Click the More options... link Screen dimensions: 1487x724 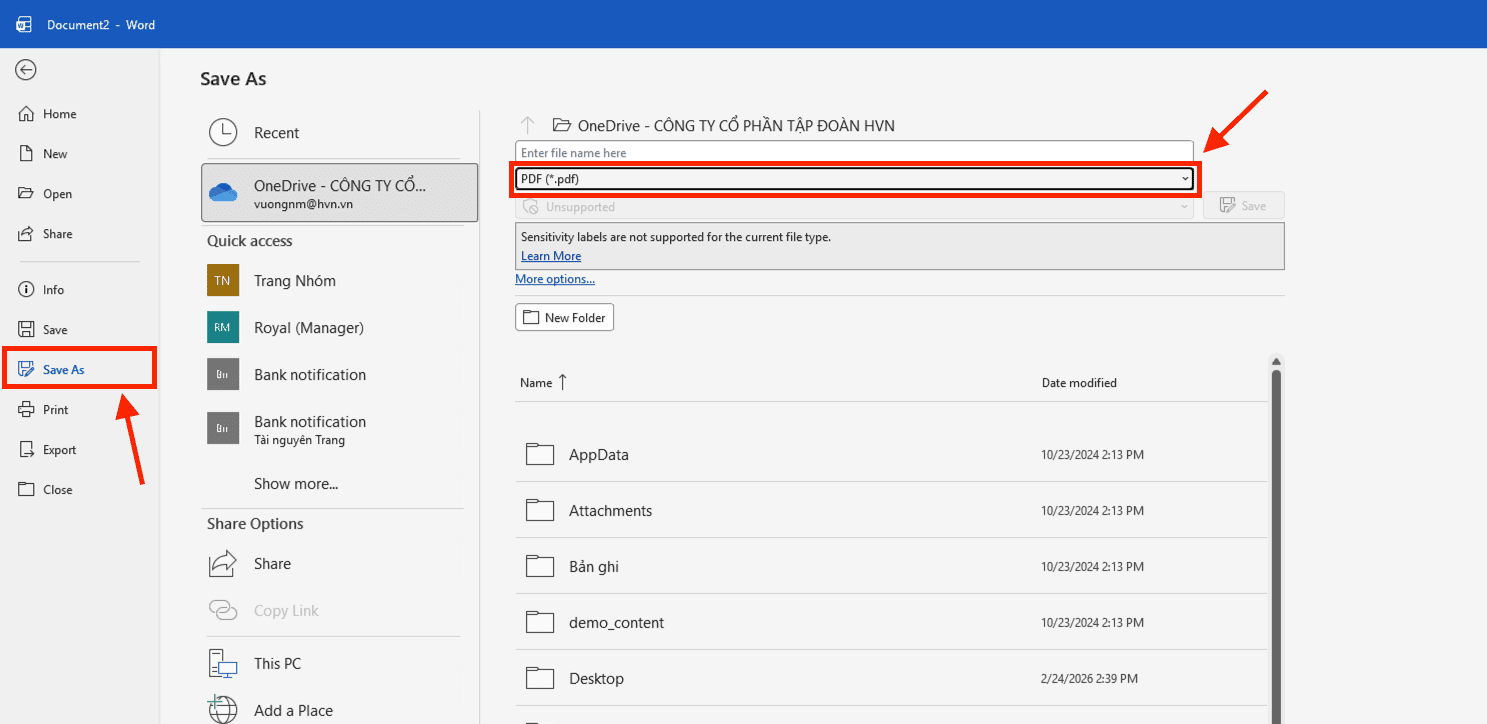(554, 279)
